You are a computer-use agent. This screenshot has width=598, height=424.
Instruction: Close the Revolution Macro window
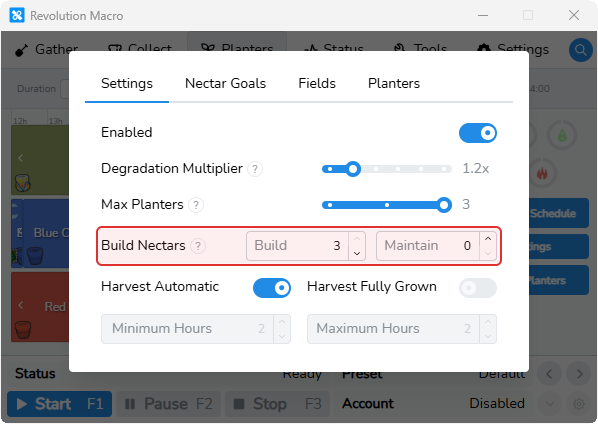click(x=574, y=16)
